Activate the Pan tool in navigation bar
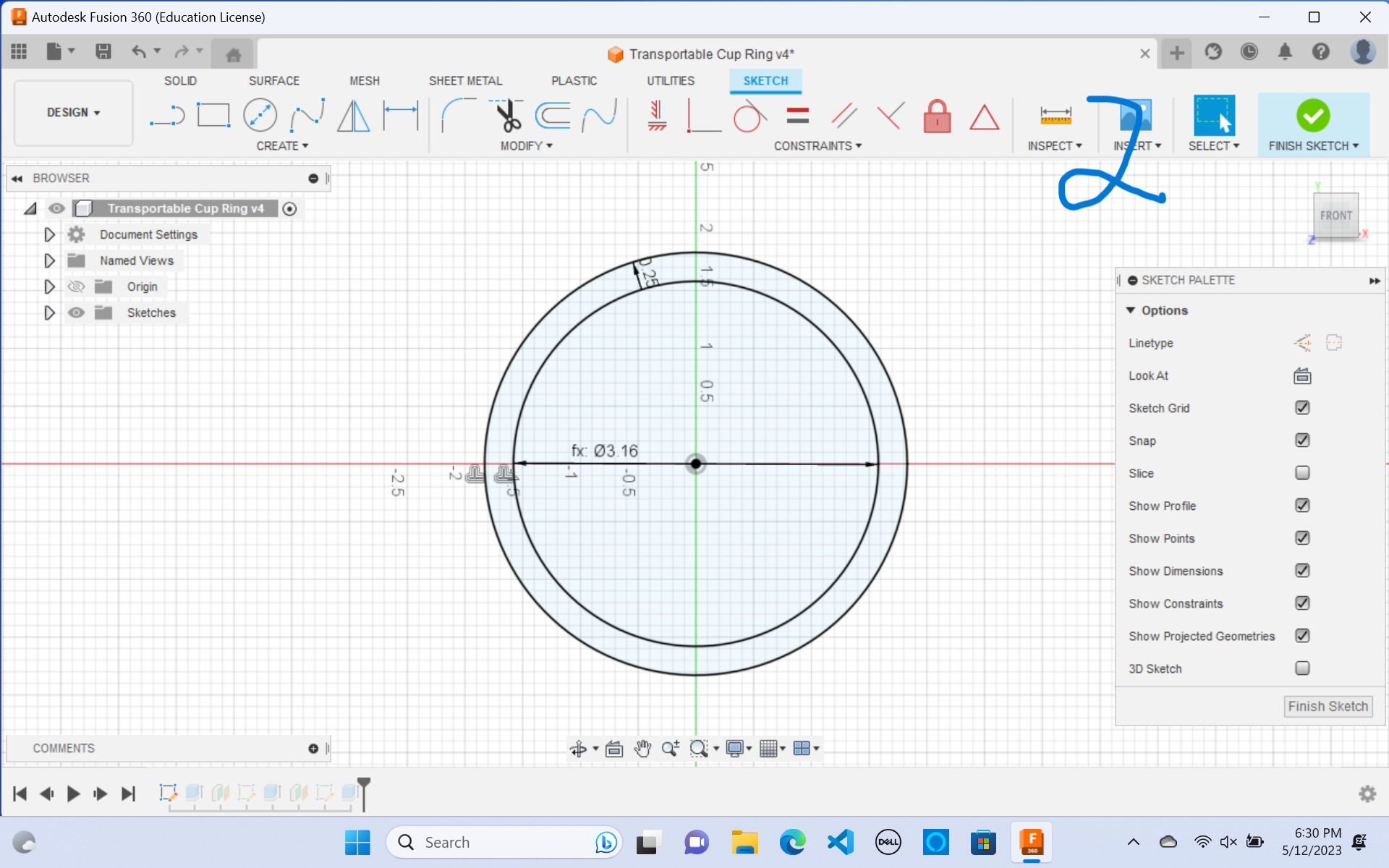 642,749
